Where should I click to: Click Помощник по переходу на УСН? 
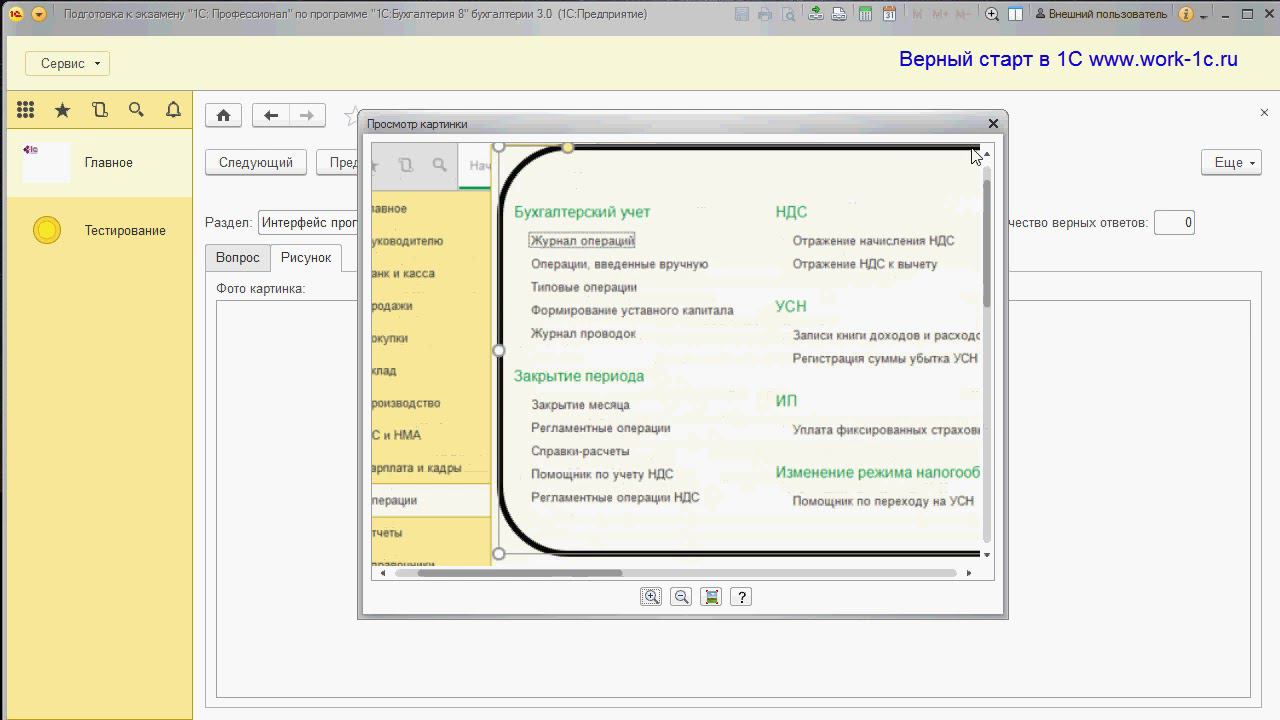coord(883,501)
